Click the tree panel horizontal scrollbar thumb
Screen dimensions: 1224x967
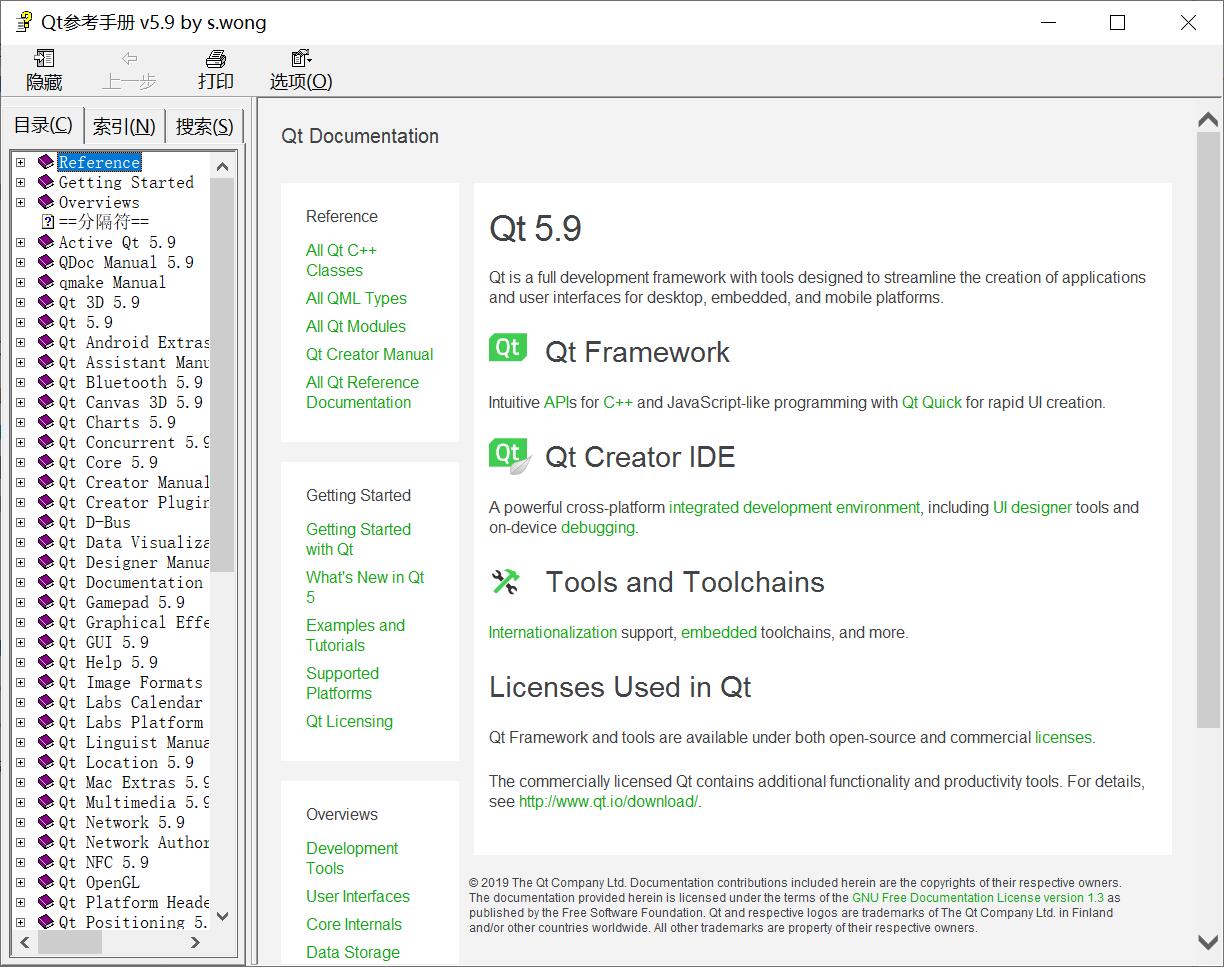point(69,942)
